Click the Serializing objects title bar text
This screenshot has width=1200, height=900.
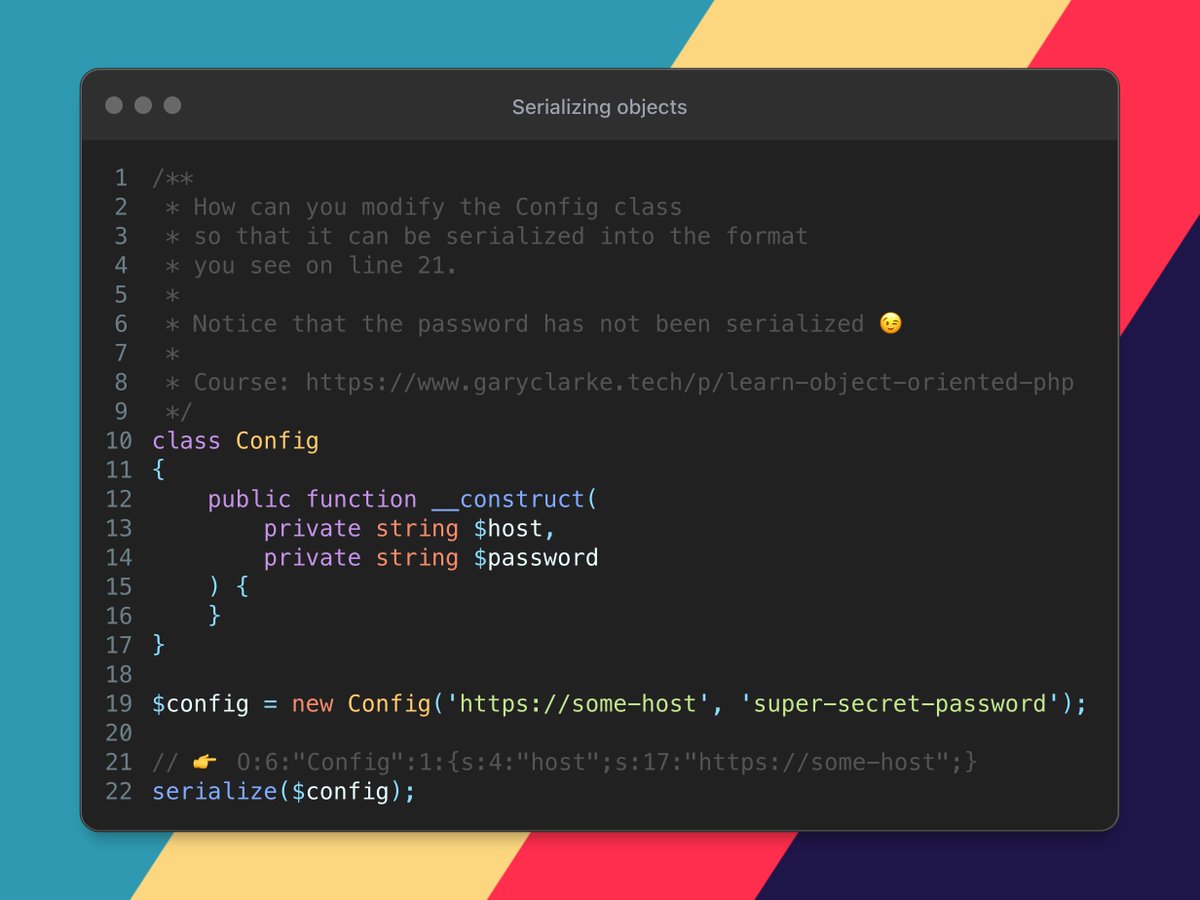(x=598, y=107)
